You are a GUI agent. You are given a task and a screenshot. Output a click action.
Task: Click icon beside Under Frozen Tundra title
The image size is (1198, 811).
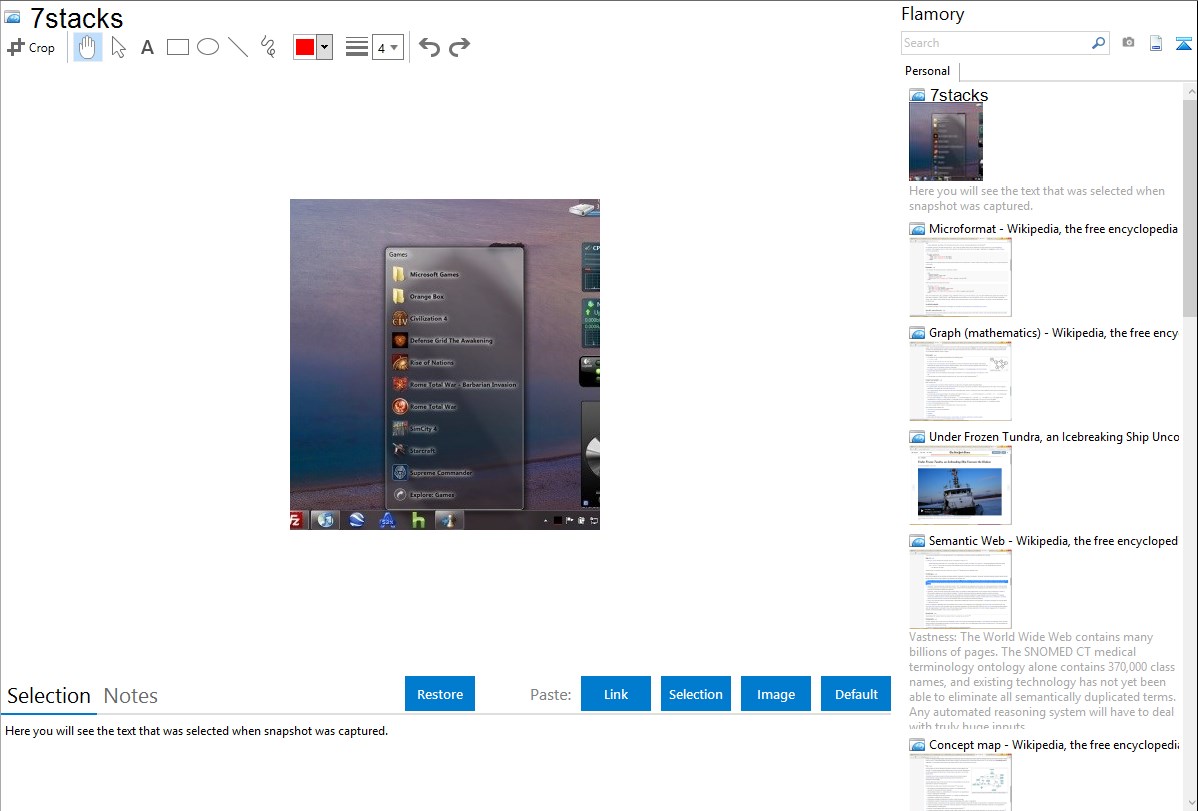pyautogui.click(x=917, y=436)
